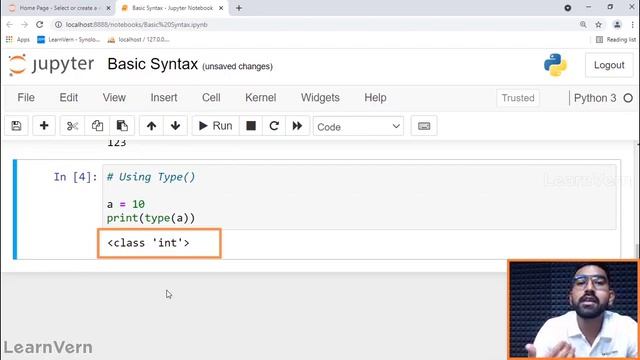This screenshot has height=360, width=640.
Task: Open the Cell menu
Action: [211, 98]
